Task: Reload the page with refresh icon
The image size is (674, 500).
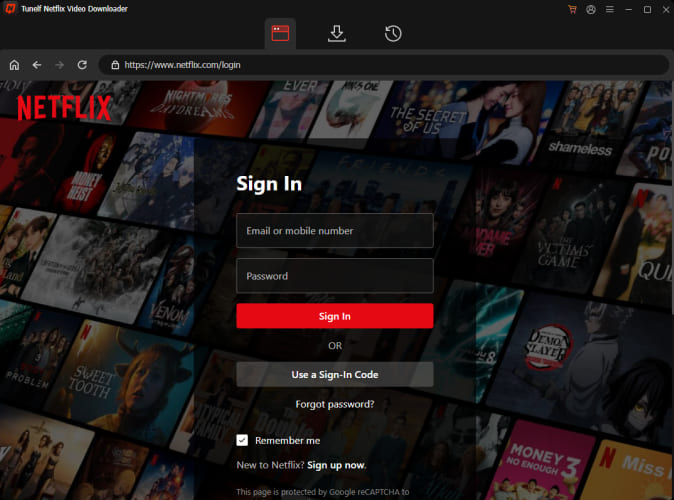Action: pyautogui.click(x=81, y=65)
